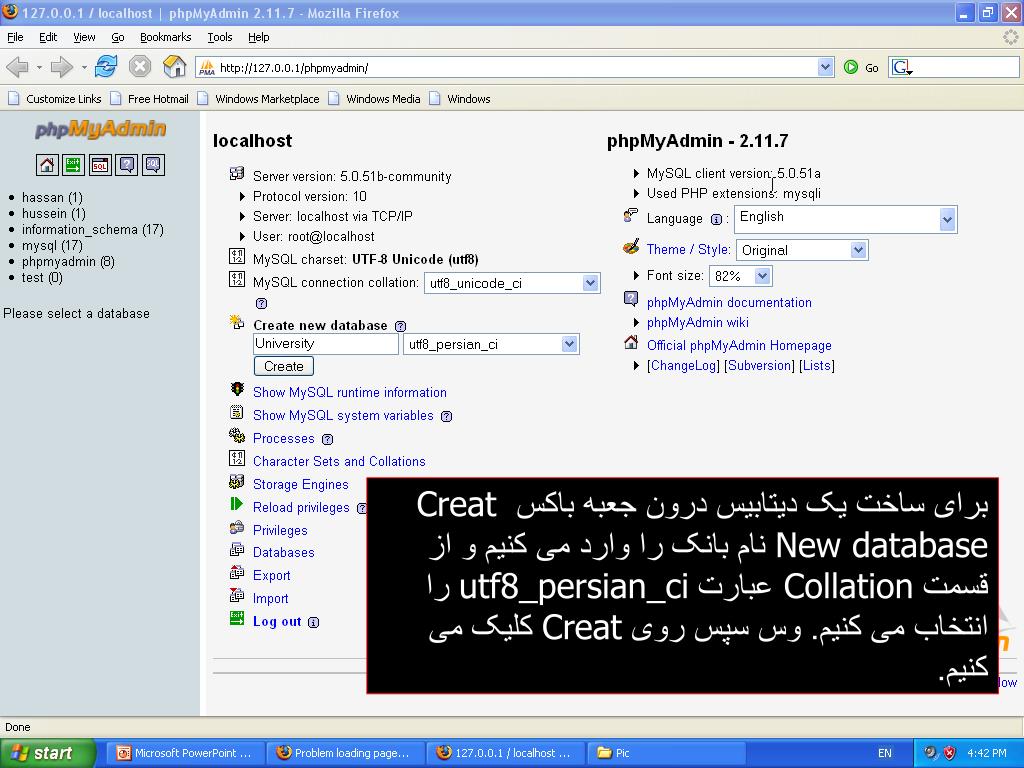Open Font size 82% dropdown
The width and height of the screenshot is (1024, 768).
[x=762, y=276]
